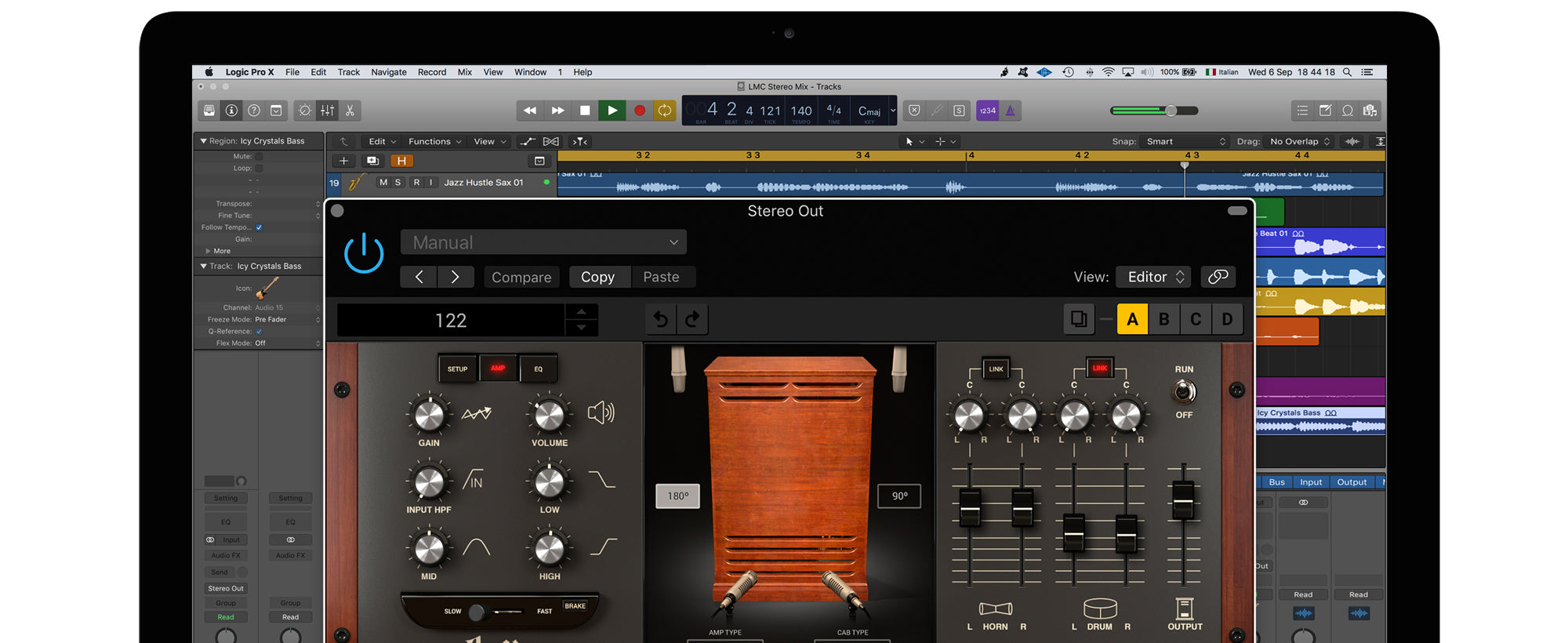The height and width of the screenshot is (643, 1568).
Task: Toggle the plug-in Link chain button
Action: [x=1218, y=277]
